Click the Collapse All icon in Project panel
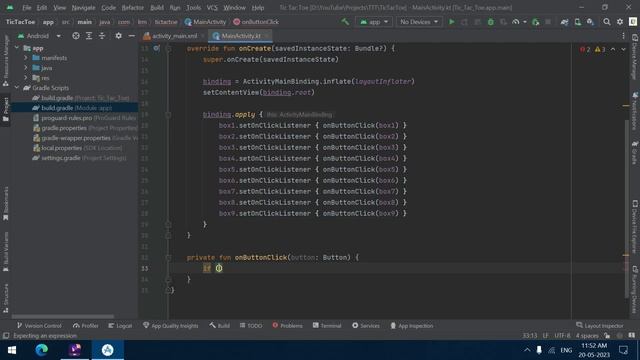The height and width of the screenshot is (360, 640). pyautogui.click(x=102, y=36)
